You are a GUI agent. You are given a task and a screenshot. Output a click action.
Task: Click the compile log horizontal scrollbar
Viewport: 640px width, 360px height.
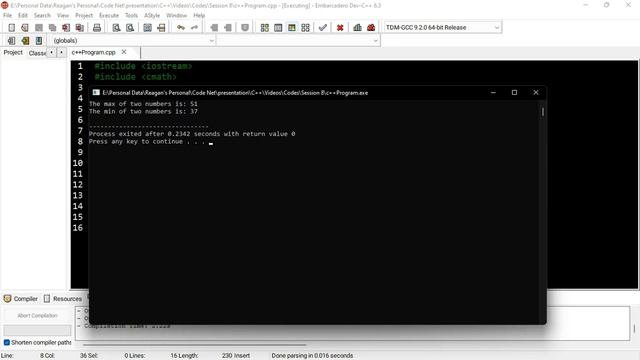pos(195,344)
